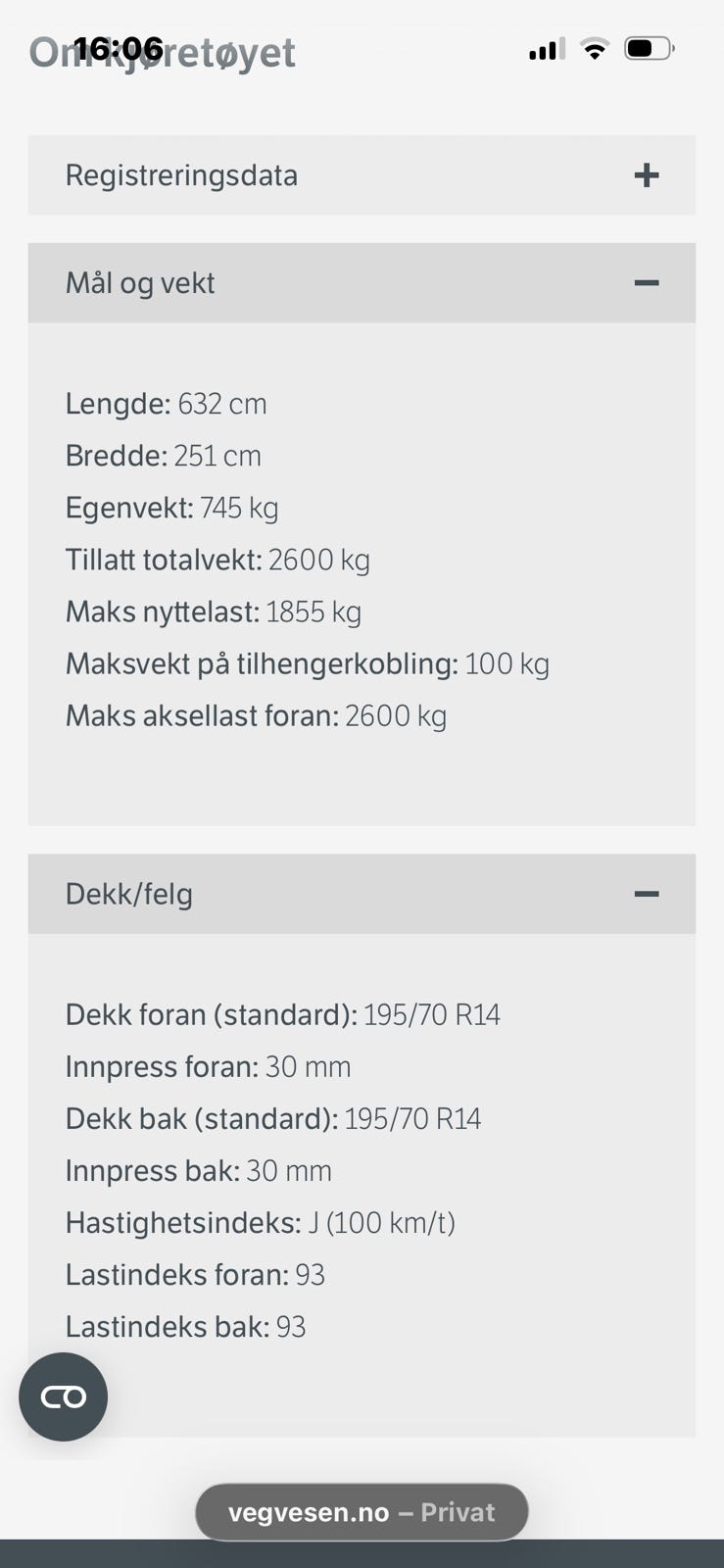
Task: Tap the Privat label in address bar
Action: coord(458,1512)
